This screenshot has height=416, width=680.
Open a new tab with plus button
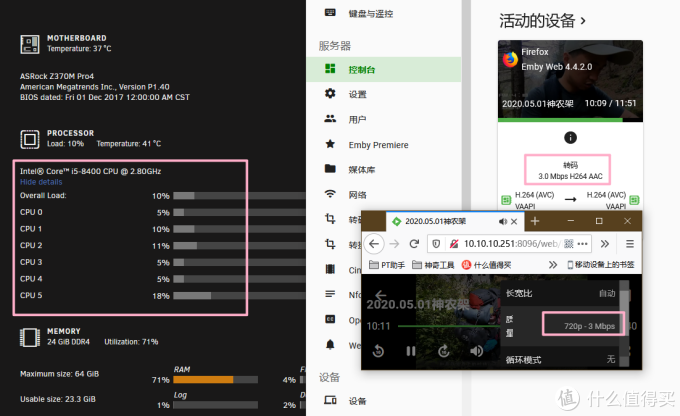(x=535, y=221)
